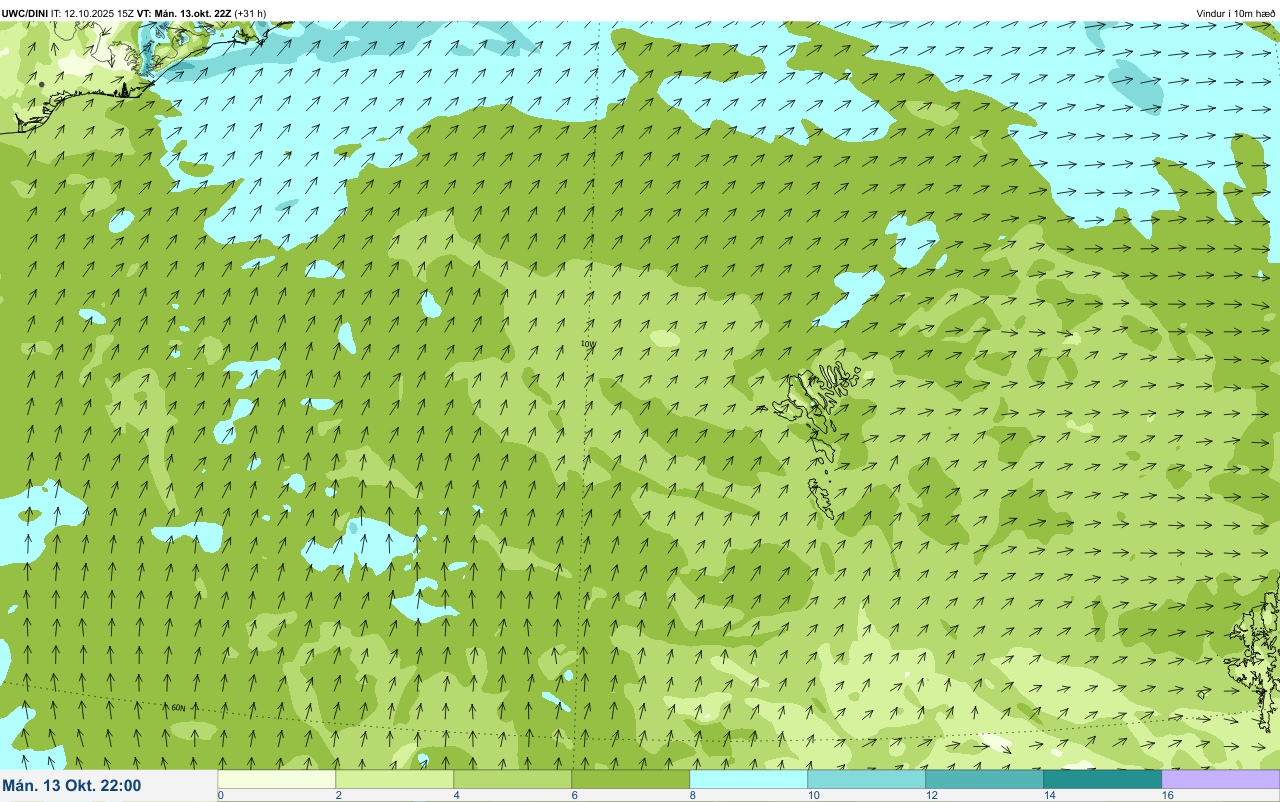This screenshot has width=1280, height=802.
Task: Click the 12–14 teal legend swatch
Action: (985, 779)
